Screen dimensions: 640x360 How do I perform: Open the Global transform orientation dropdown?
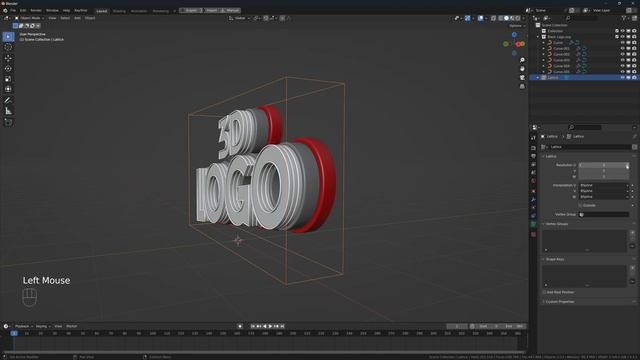[239, 18]
